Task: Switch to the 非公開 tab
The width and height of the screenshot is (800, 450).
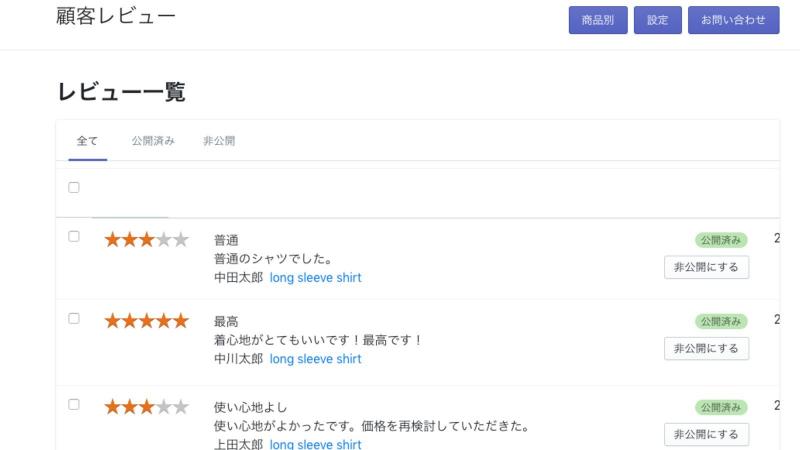Action: pyautogui.click(x=219, y=141)
